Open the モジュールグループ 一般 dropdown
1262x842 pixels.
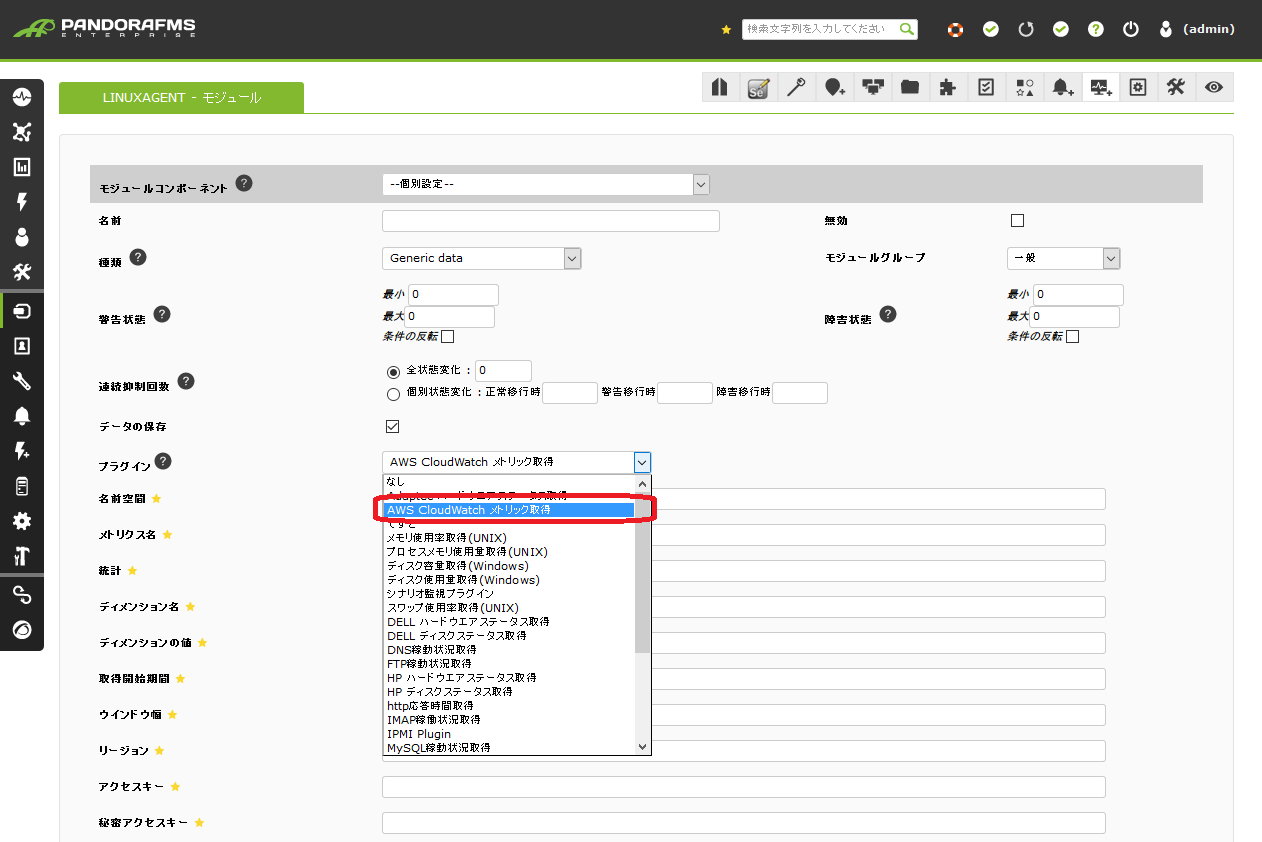coord(1063,258)
